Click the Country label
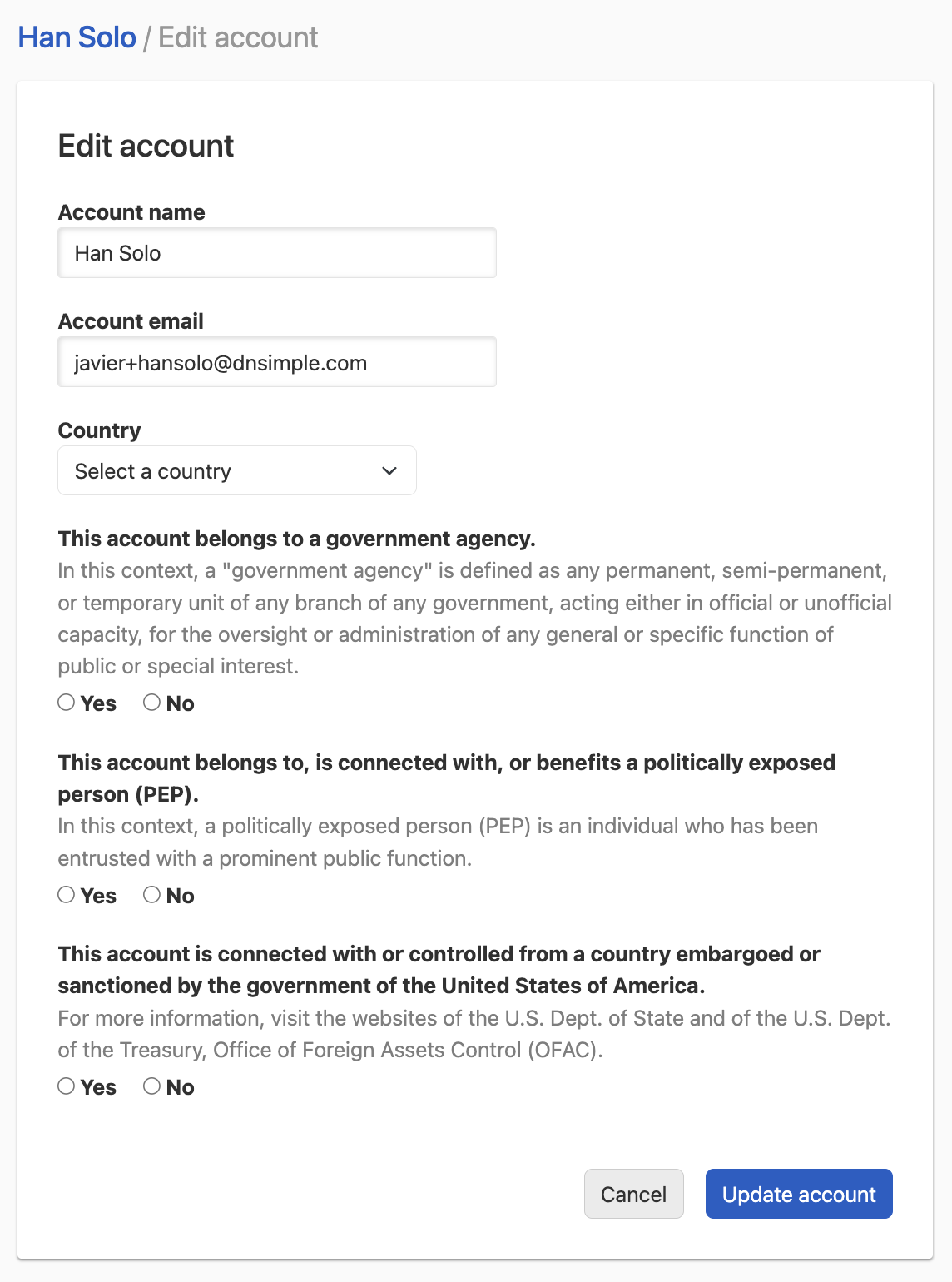The height and width of the screenshot is (1282, 952). 98,430
